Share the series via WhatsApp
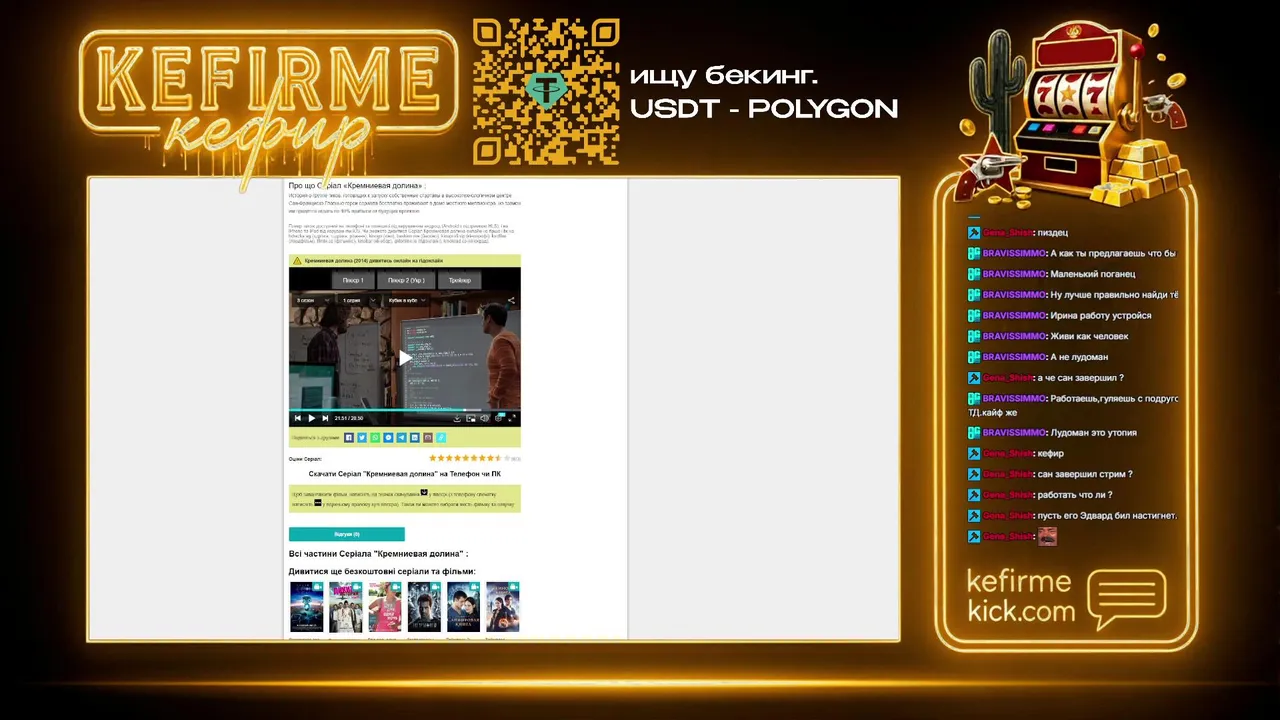Screen dimensions: 1280x720 pos(375,438)
